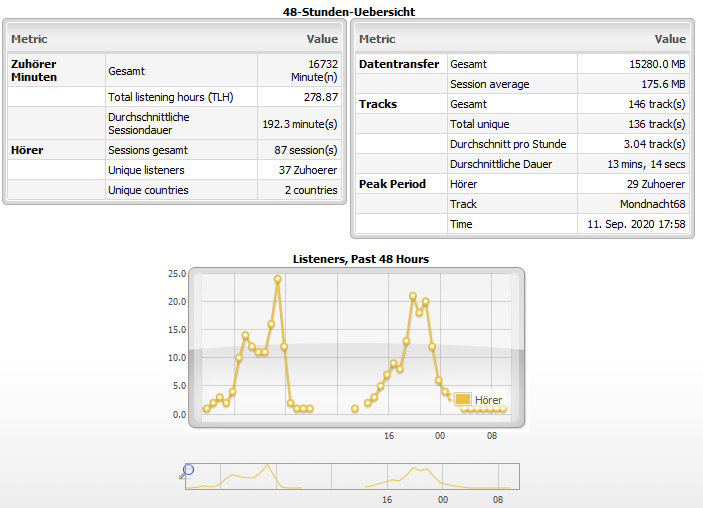Click the isolated data point between the two peaks
Screen dimensions: 703x508
355,408
